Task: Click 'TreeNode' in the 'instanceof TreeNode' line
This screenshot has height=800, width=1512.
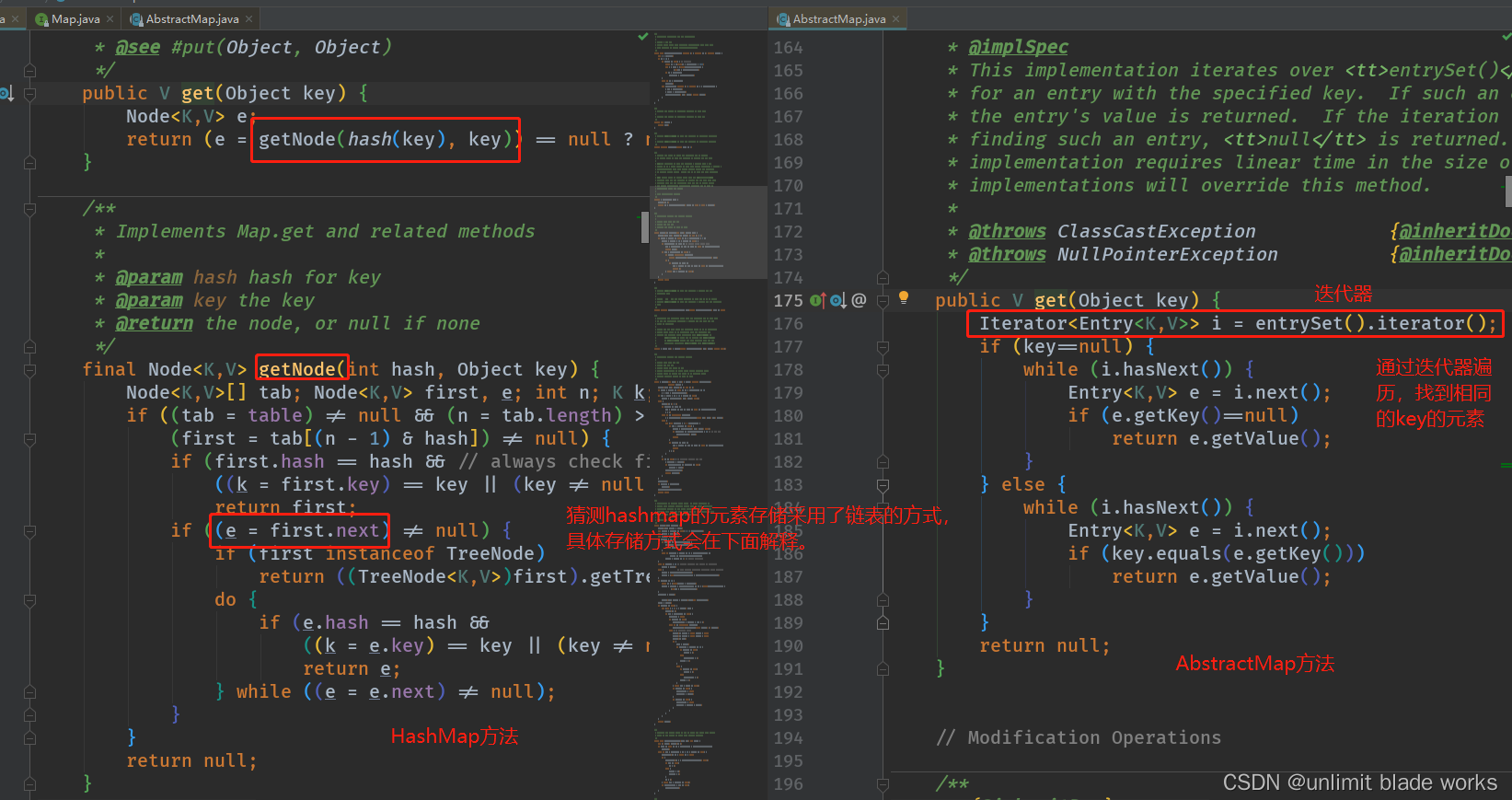Action: point(491,553)
